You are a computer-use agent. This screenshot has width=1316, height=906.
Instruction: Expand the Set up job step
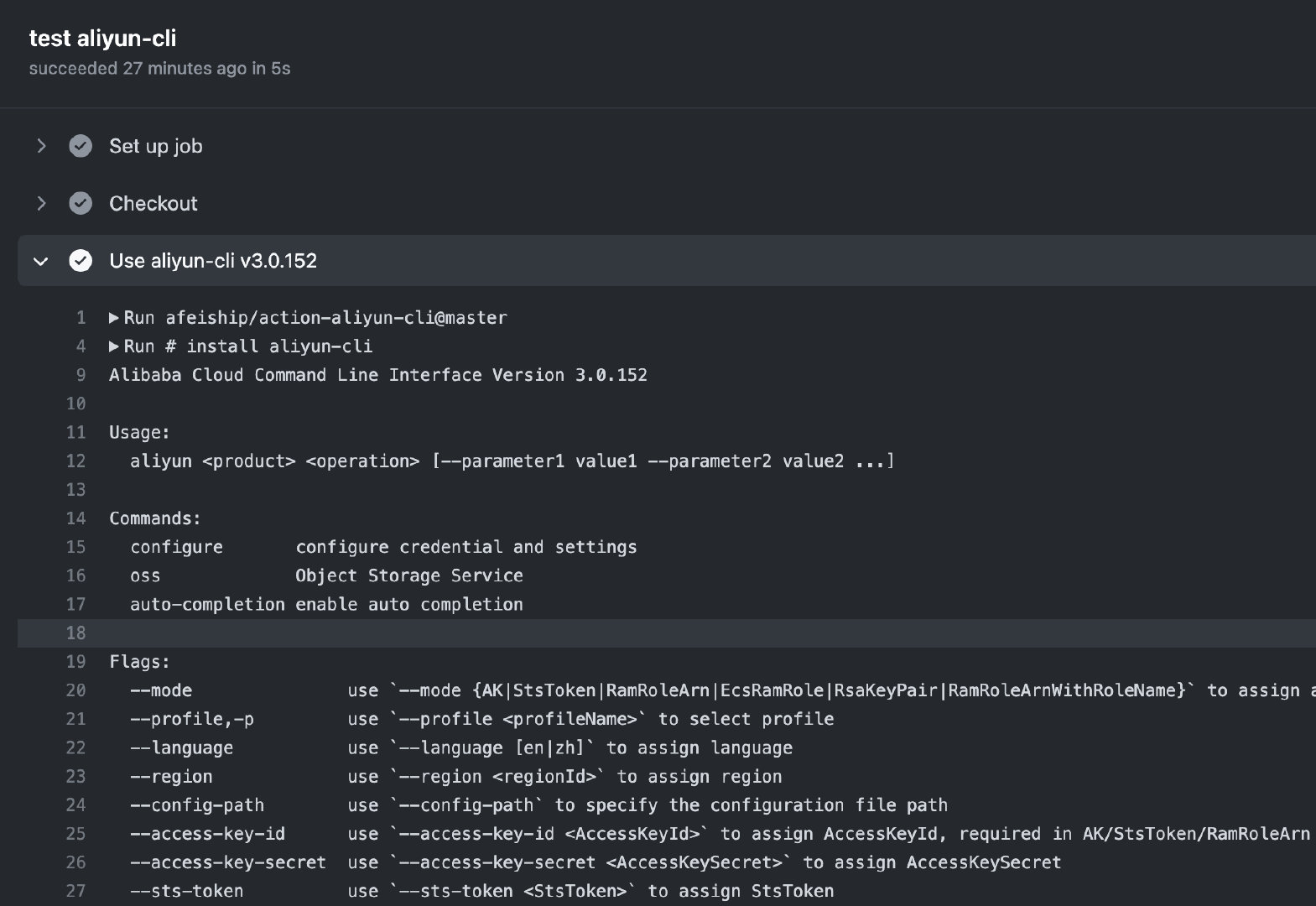[41, 146]
